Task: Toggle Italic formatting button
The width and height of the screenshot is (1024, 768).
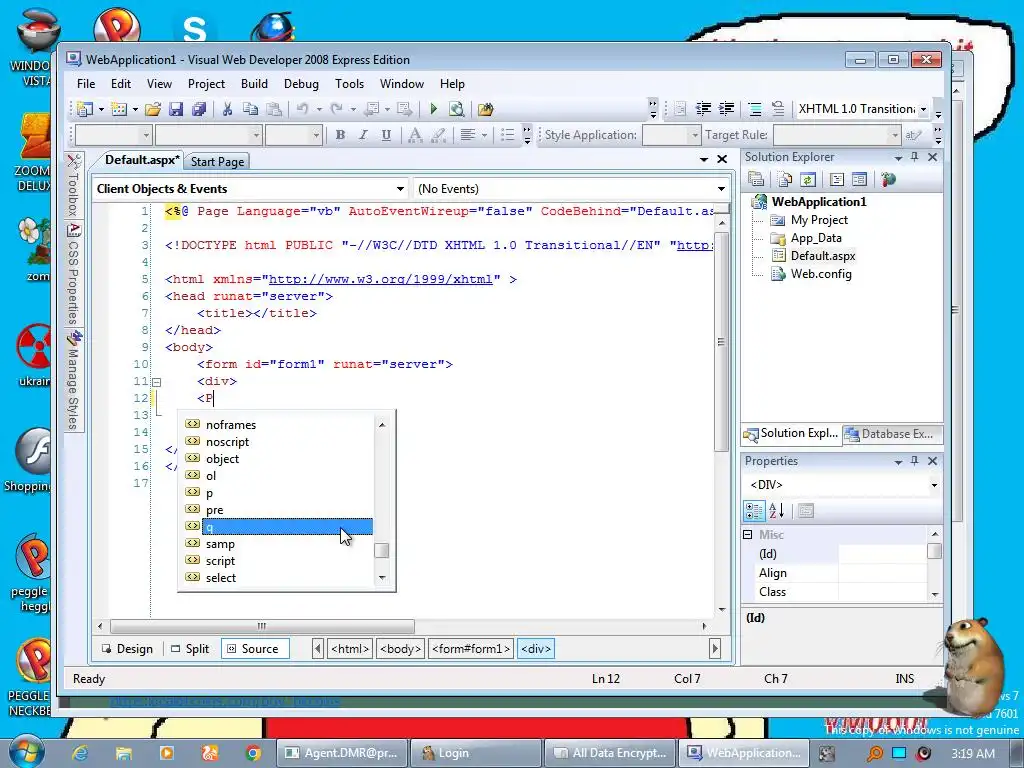Action: [x=363, y=135]
